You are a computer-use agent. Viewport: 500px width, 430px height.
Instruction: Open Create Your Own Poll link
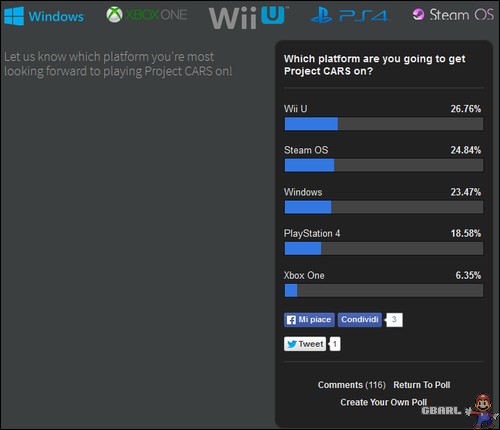[x=383, y=402]
